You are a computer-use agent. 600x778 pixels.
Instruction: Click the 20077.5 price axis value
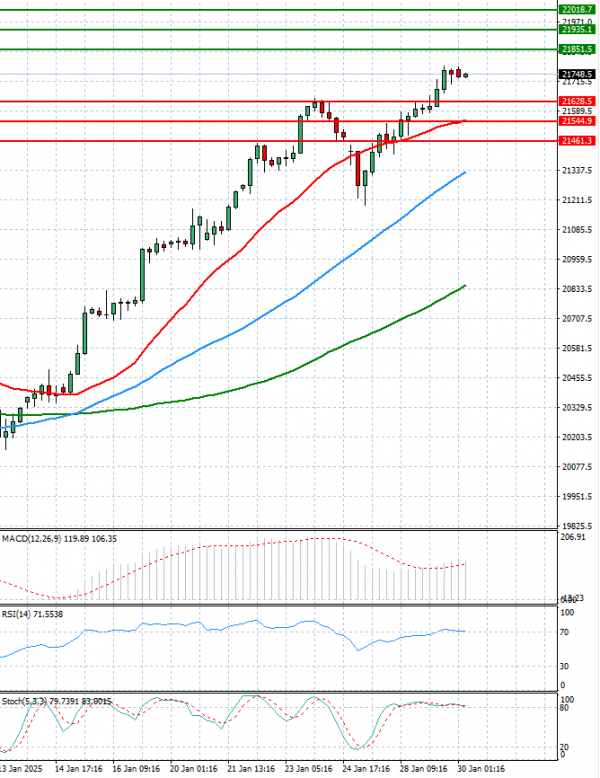[x=577, y=467]
